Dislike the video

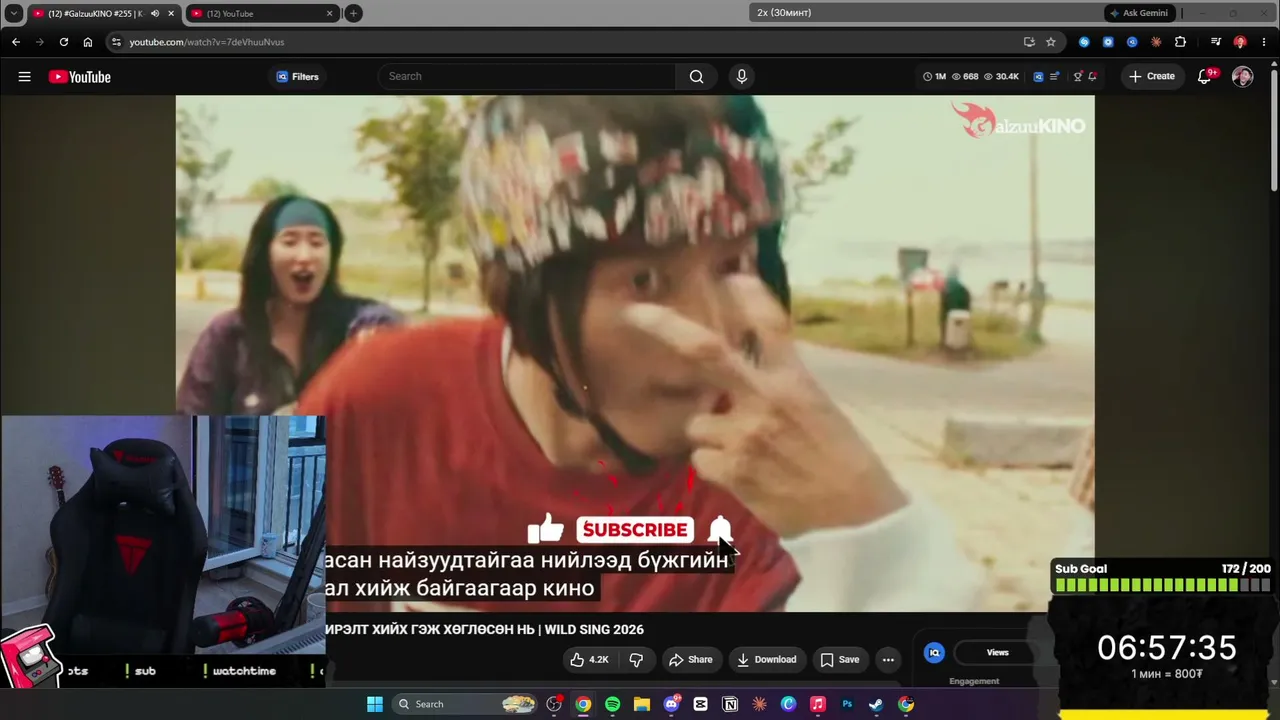pos(636,660)
